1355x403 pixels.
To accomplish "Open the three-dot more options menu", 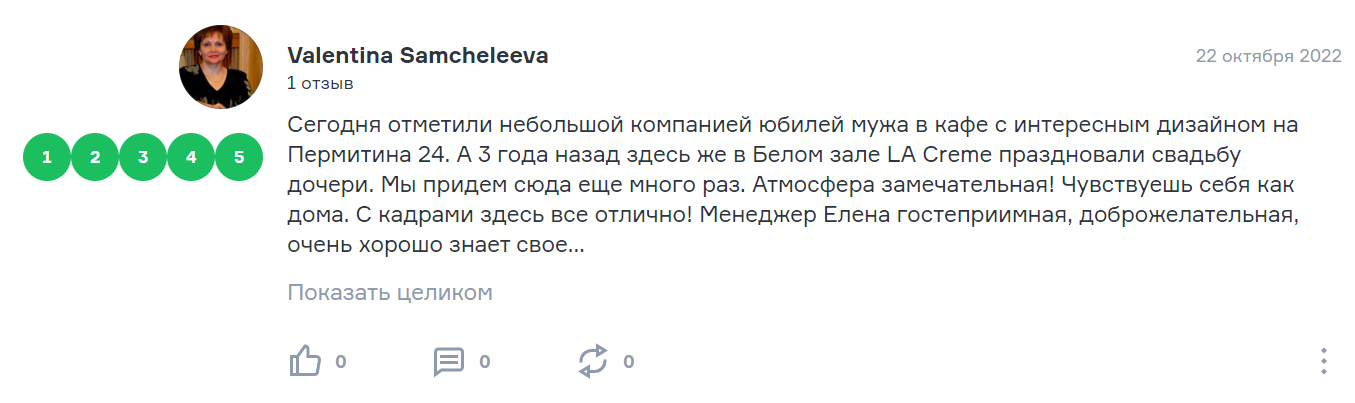I will pos(1323,361).
